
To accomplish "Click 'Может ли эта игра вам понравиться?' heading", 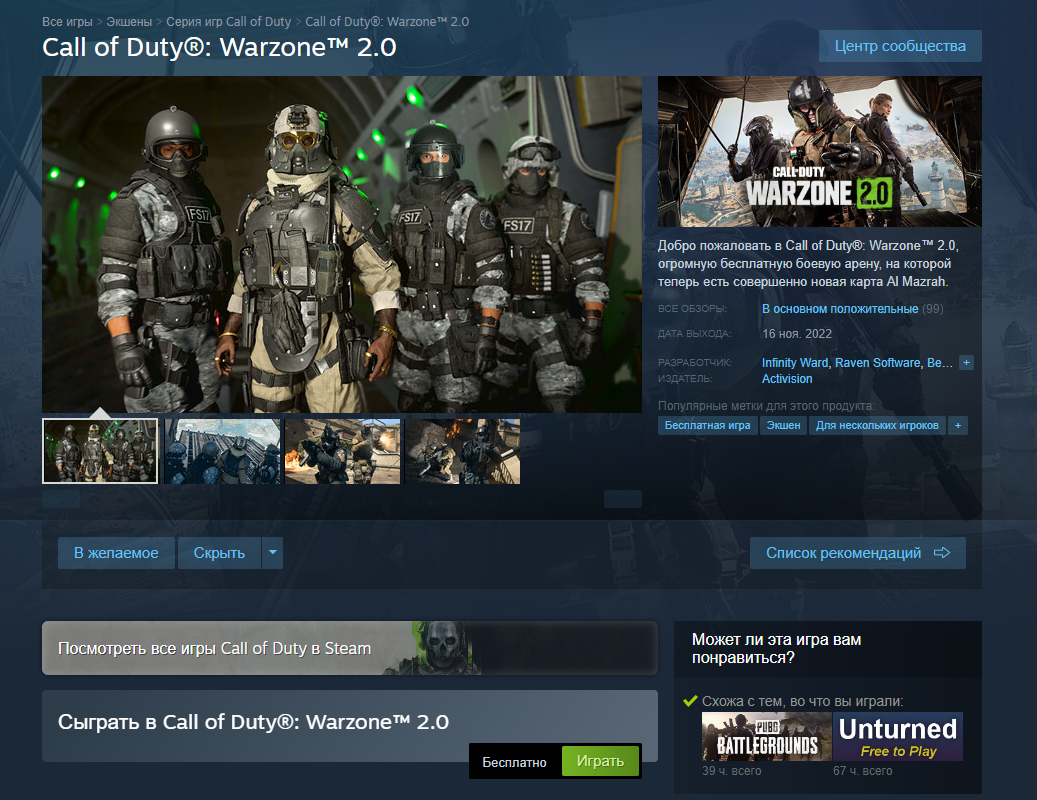I will pos(776,649).
